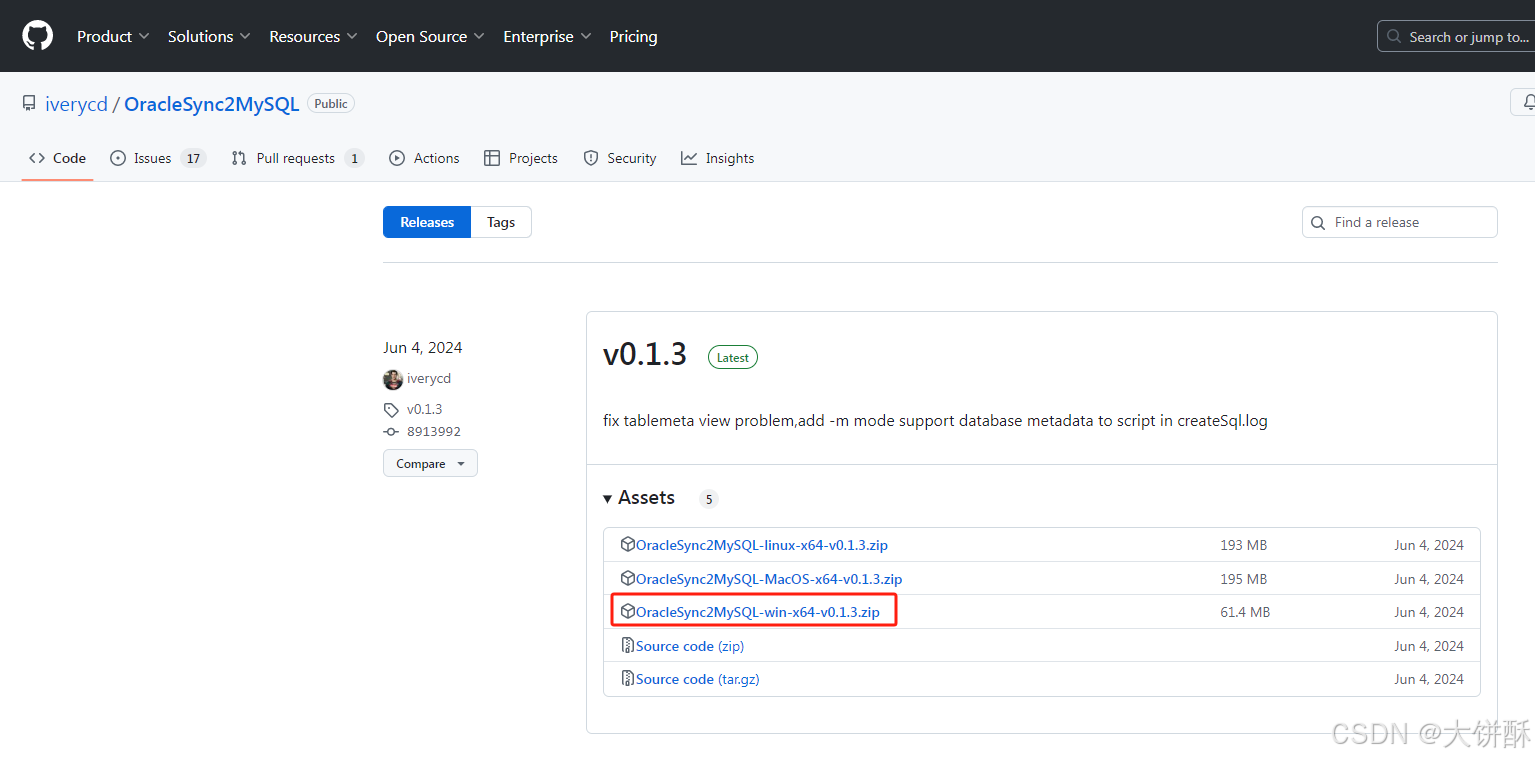Click the Assets count badge 5
Image resolution: width=1535 pixels, height=760 pixels.
click(709, 499)
